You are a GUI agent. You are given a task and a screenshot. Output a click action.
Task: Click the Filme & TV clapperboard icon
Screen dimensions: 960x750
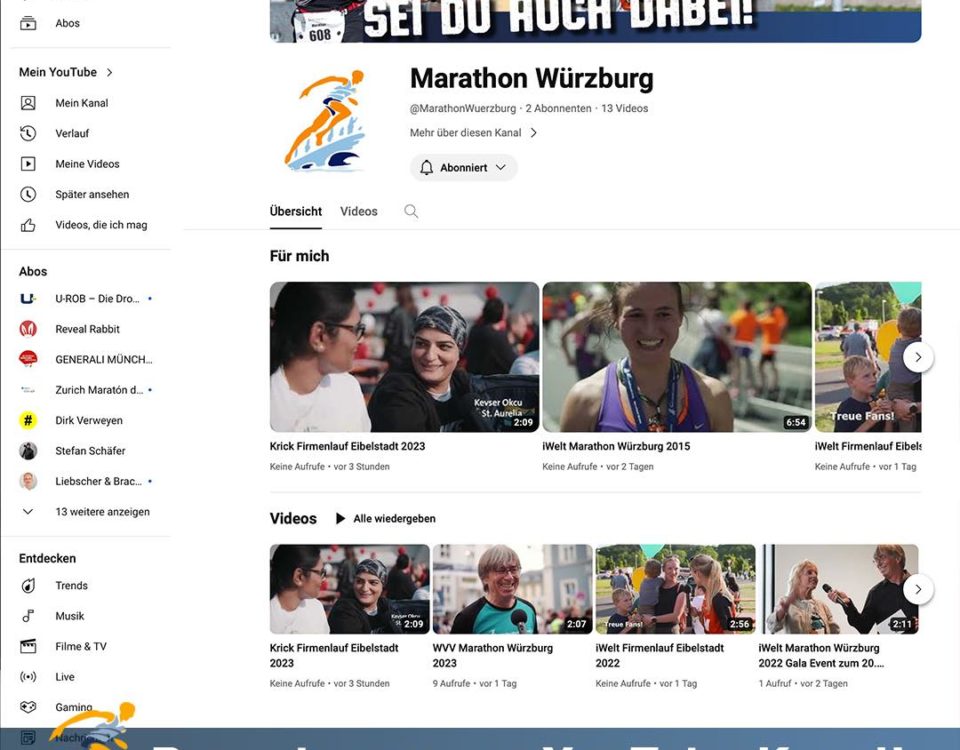pyautogui.click(x=28, y=647)
